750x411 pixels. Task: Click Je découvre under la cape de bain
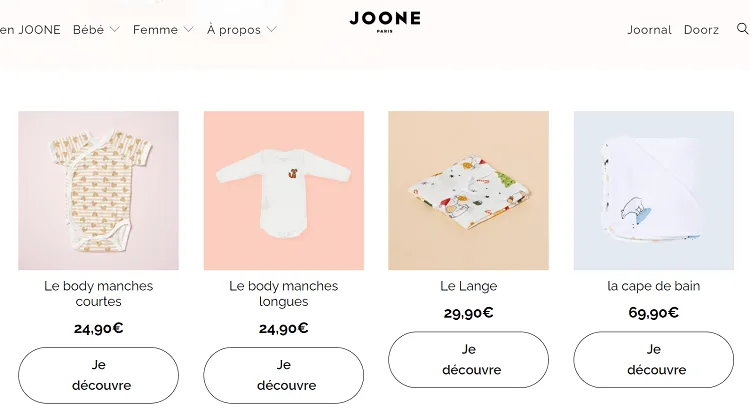coord(654,359)
